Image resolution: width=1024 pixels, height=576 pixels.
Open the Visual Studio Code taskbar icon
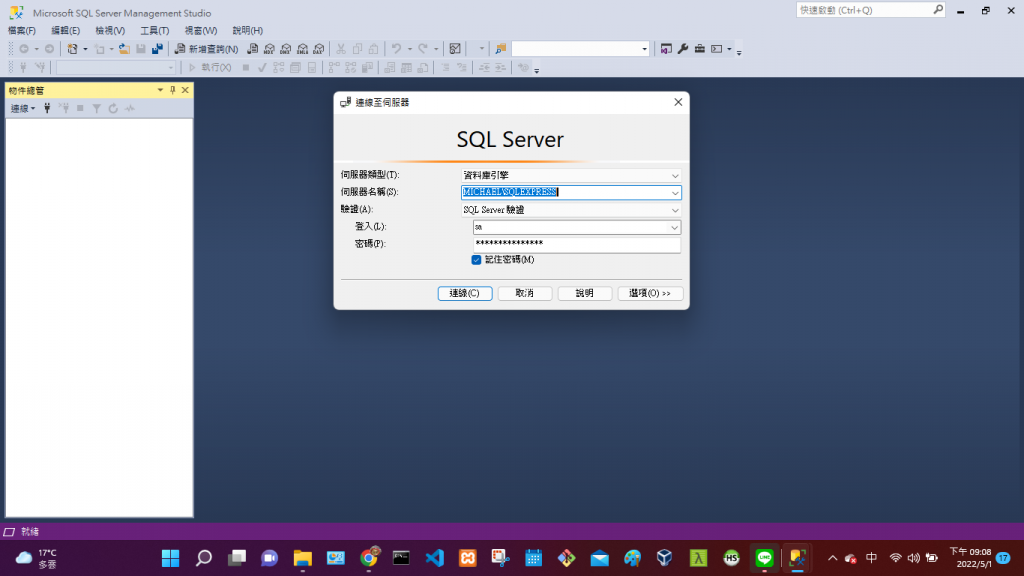[x=434, y=558]
